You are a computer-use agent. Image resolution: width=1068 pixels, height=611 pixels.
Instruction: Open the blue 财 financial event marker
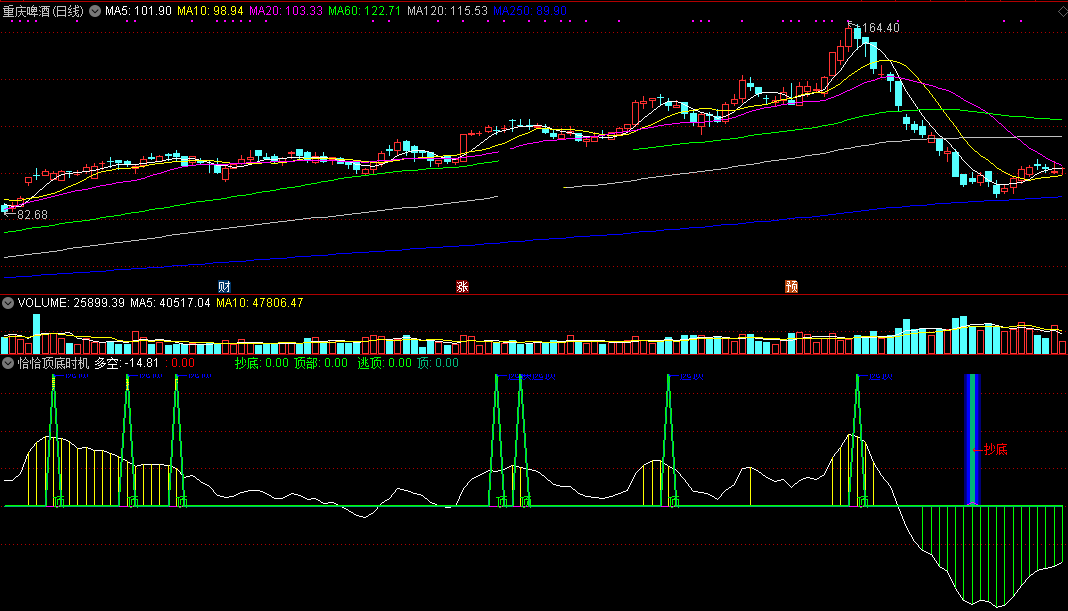(x=224, y=287)
